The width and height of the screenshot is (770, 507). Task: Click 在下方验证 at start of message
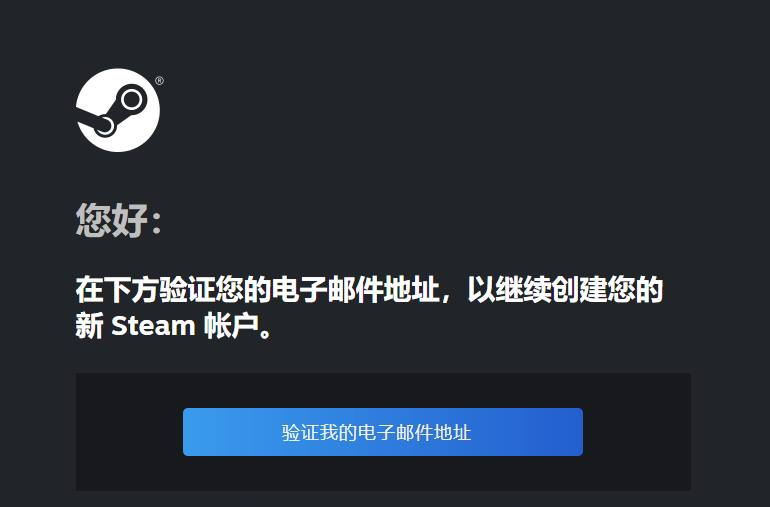click(144, 289)
